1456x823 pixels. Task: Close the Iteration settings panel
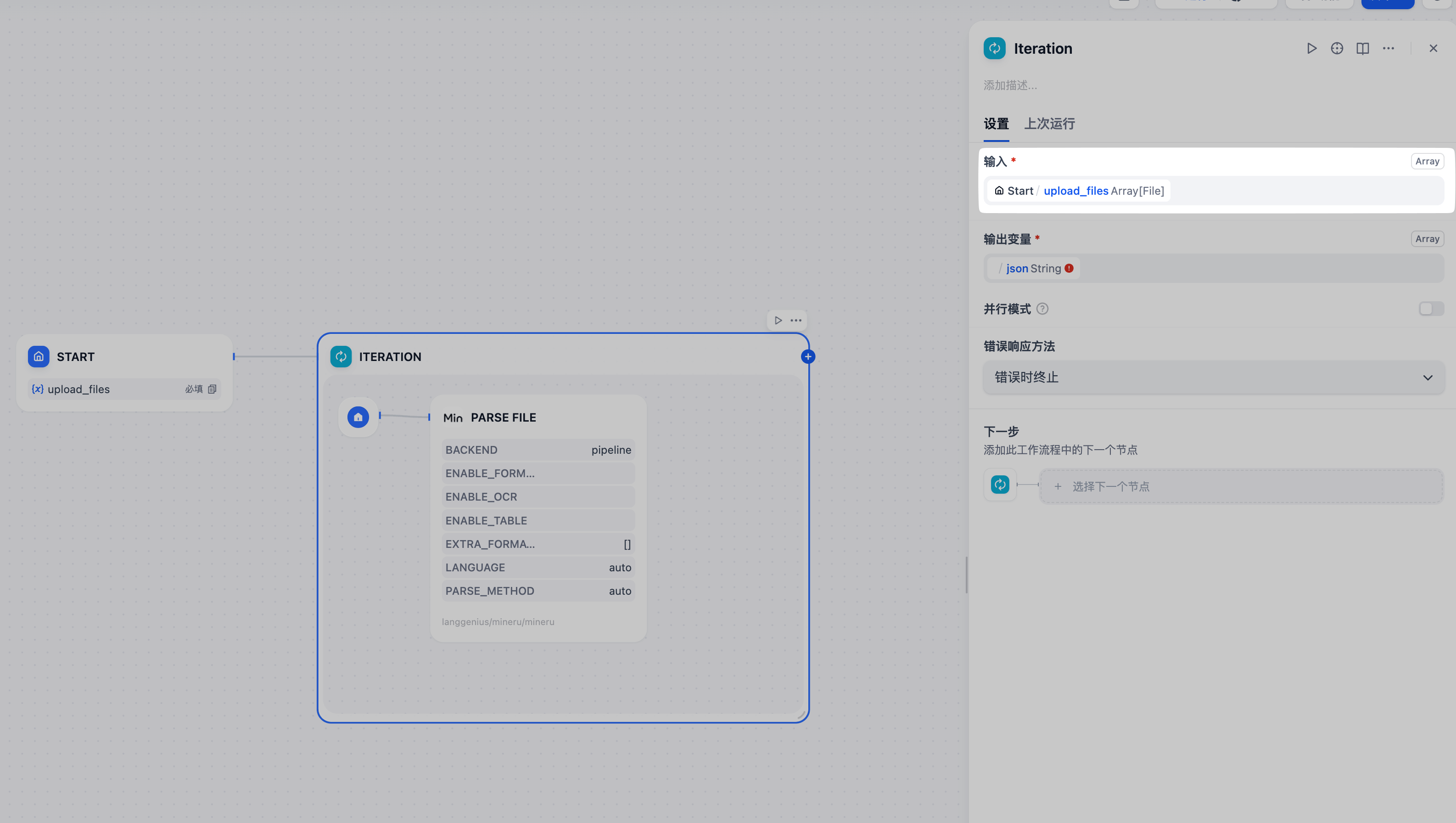click(1434, 49)
